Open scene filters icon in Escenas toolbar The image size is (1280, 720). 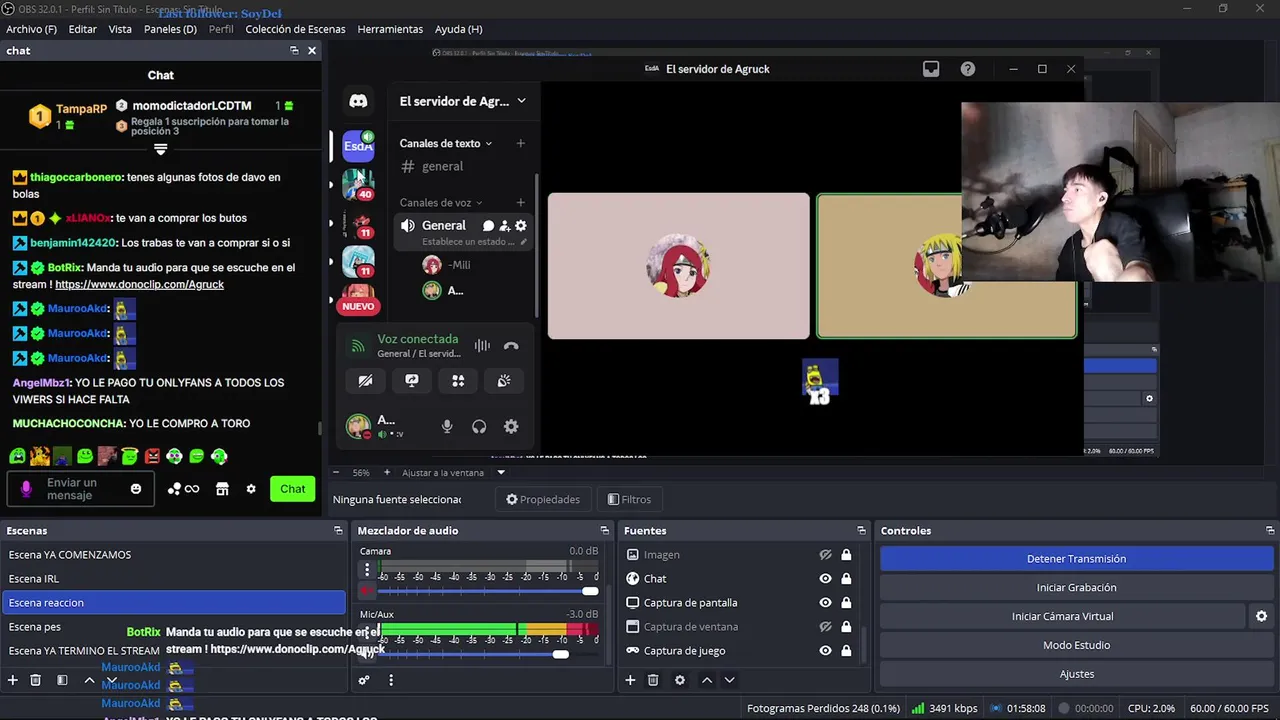(62, 680)
